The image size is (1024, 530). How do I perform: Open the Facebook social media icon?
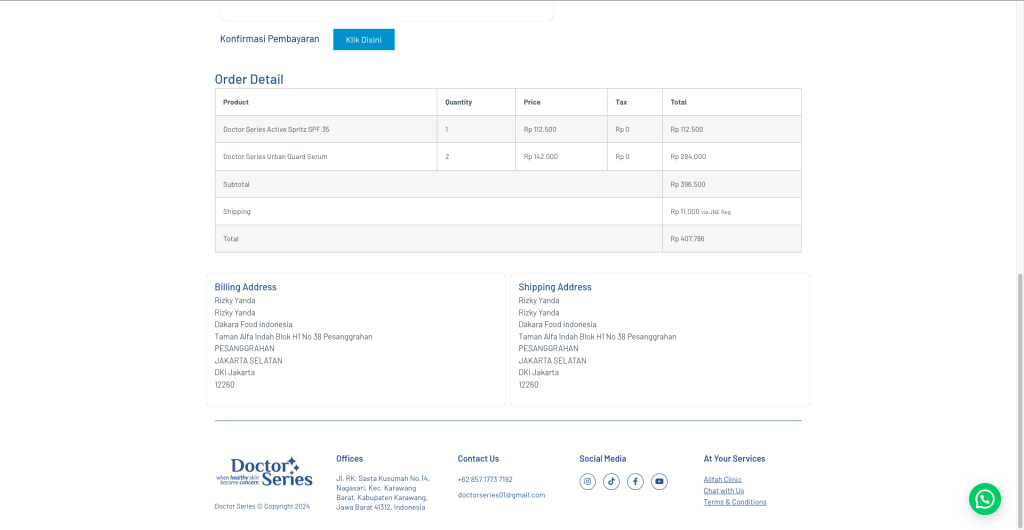[x=635, y=482]
